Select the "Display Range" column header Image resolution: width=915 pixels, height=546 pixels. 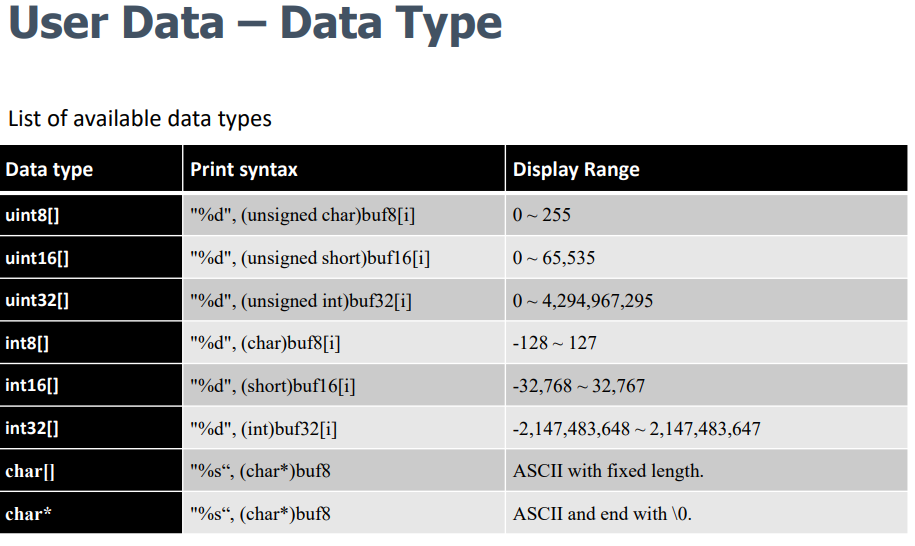pyautogui.click(x=576, y=170)
